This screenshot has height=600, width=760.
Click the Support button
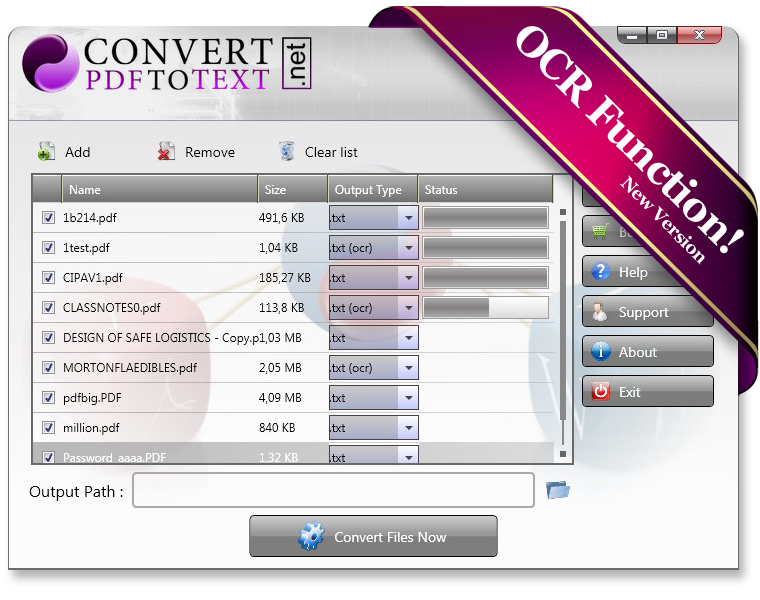[x=648, y=312]
